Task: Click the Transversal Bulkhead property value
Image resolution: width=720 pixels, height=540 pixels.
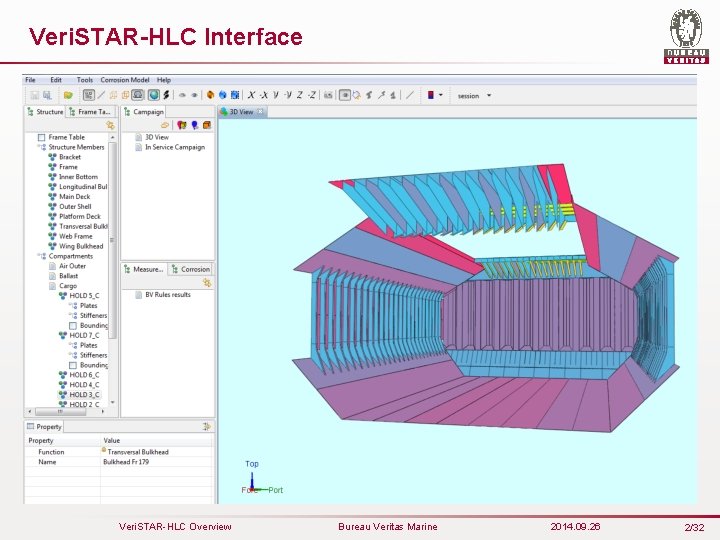Action: coord(138,452)
